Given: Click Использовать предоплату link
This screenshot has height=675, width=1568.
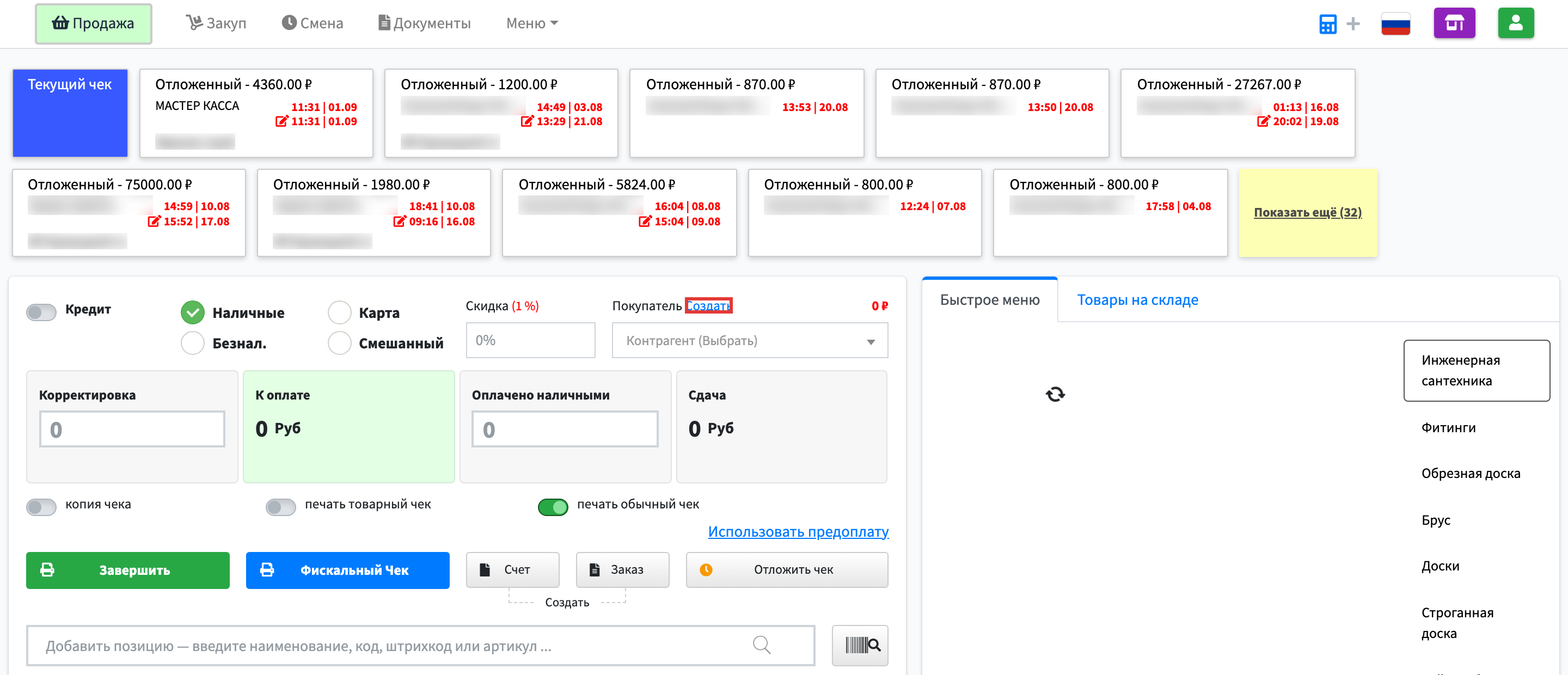Looking at the screenshot, I should tap(798, 531).
